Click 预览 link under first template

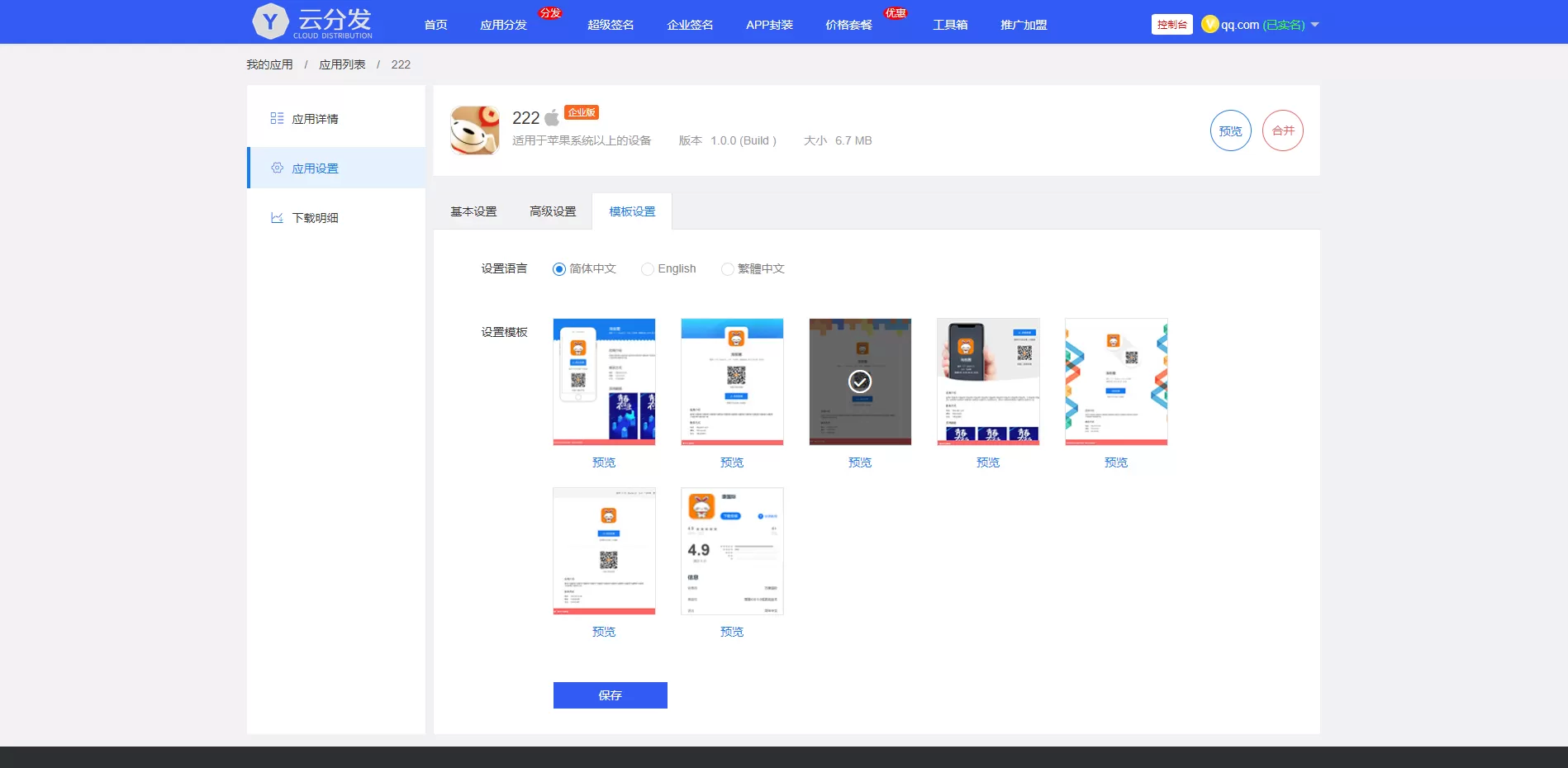(x=604, y=462)
